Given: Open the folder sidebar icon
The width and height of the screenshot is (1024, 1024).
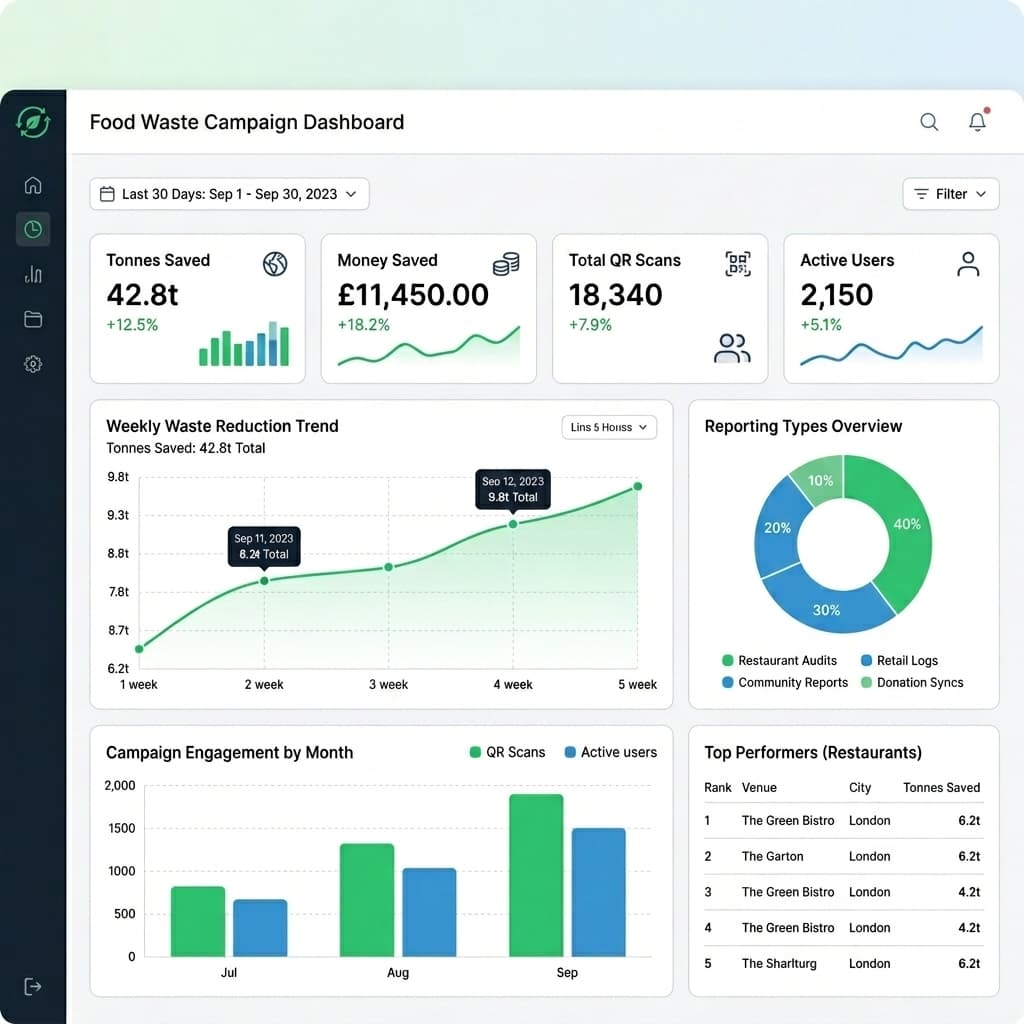Looking at the screenshot, I should pos(33,319).
